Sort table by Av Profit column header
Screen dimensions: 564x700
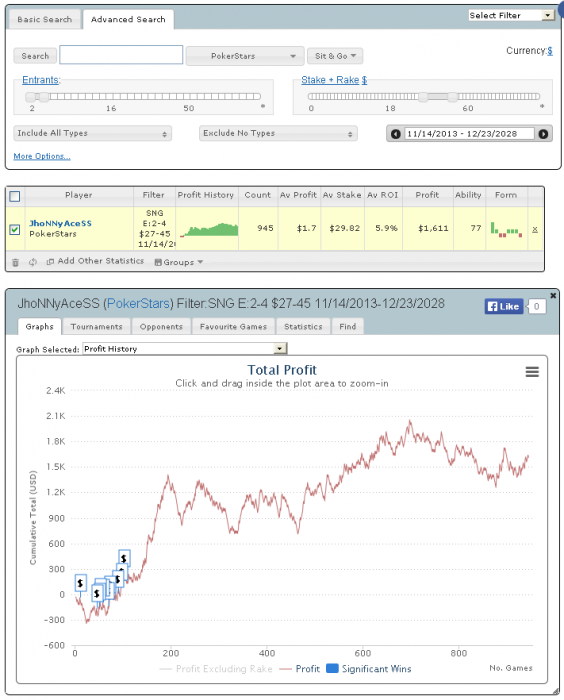pos(298,195)
